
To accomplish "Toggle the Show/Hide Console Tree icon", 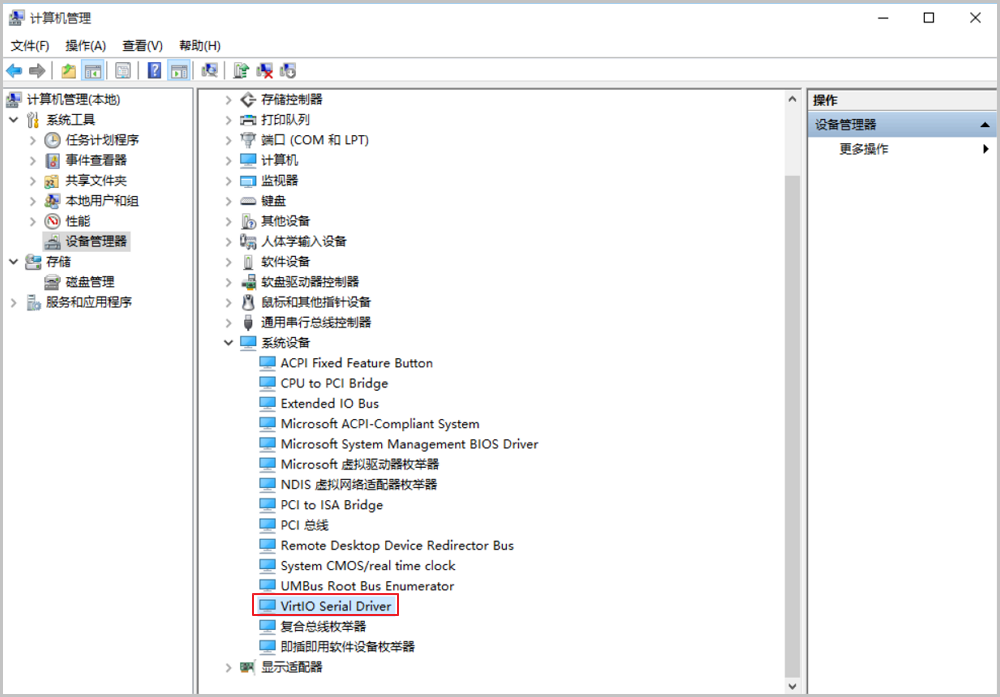I will [x=93, y=71].
